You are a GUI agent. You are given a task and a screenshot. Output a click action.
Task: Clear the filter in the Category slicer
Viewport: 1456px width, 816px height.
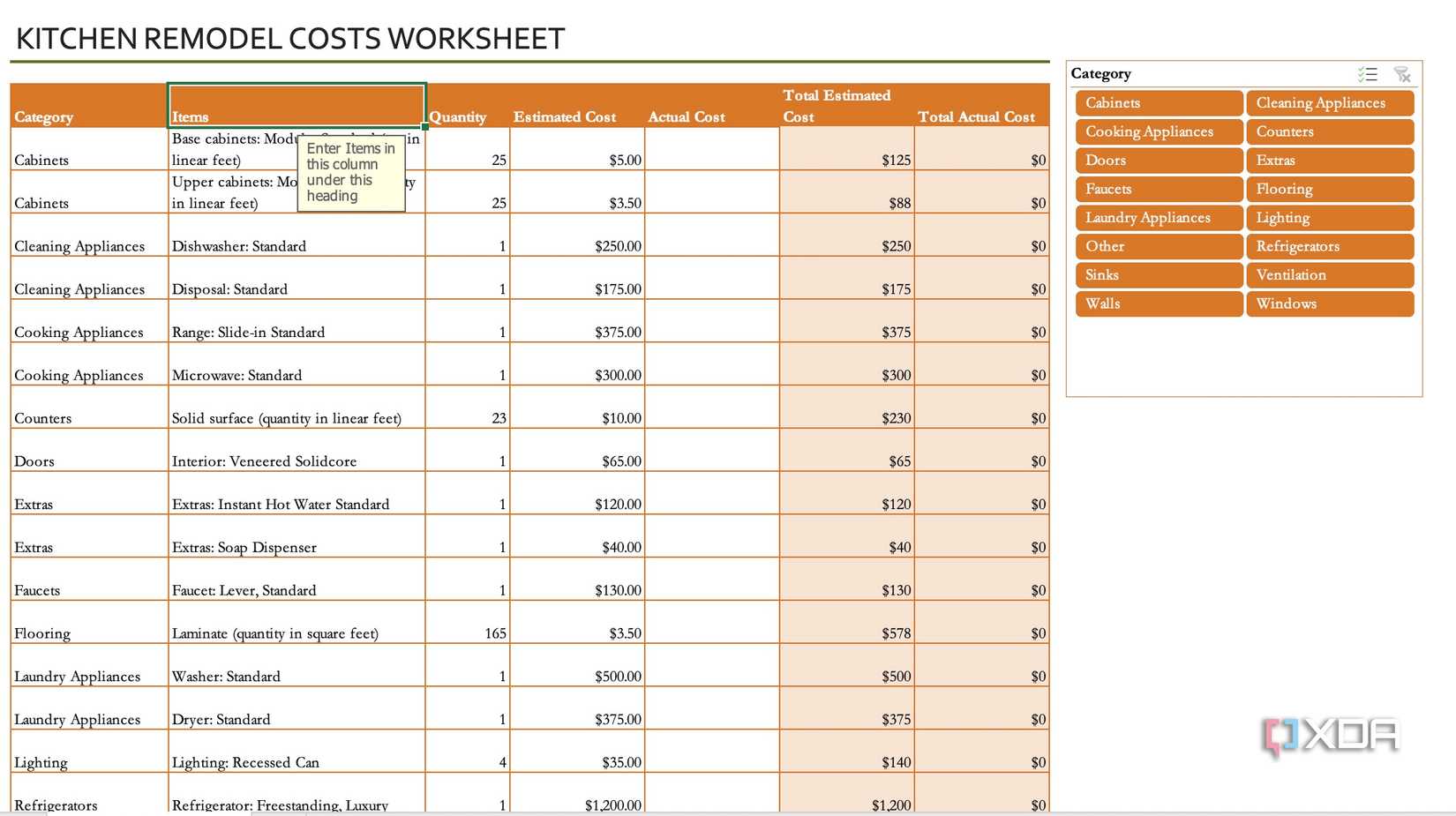click(1402, 74)
